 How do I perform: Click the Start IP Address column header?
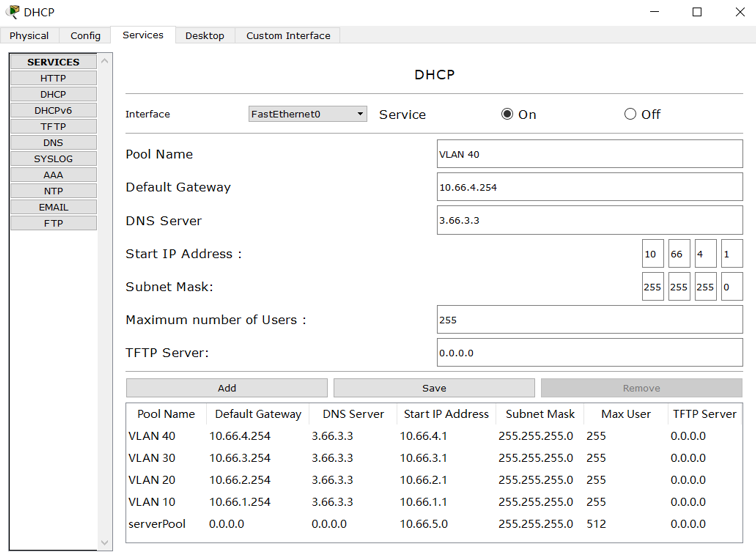point(446,414)
